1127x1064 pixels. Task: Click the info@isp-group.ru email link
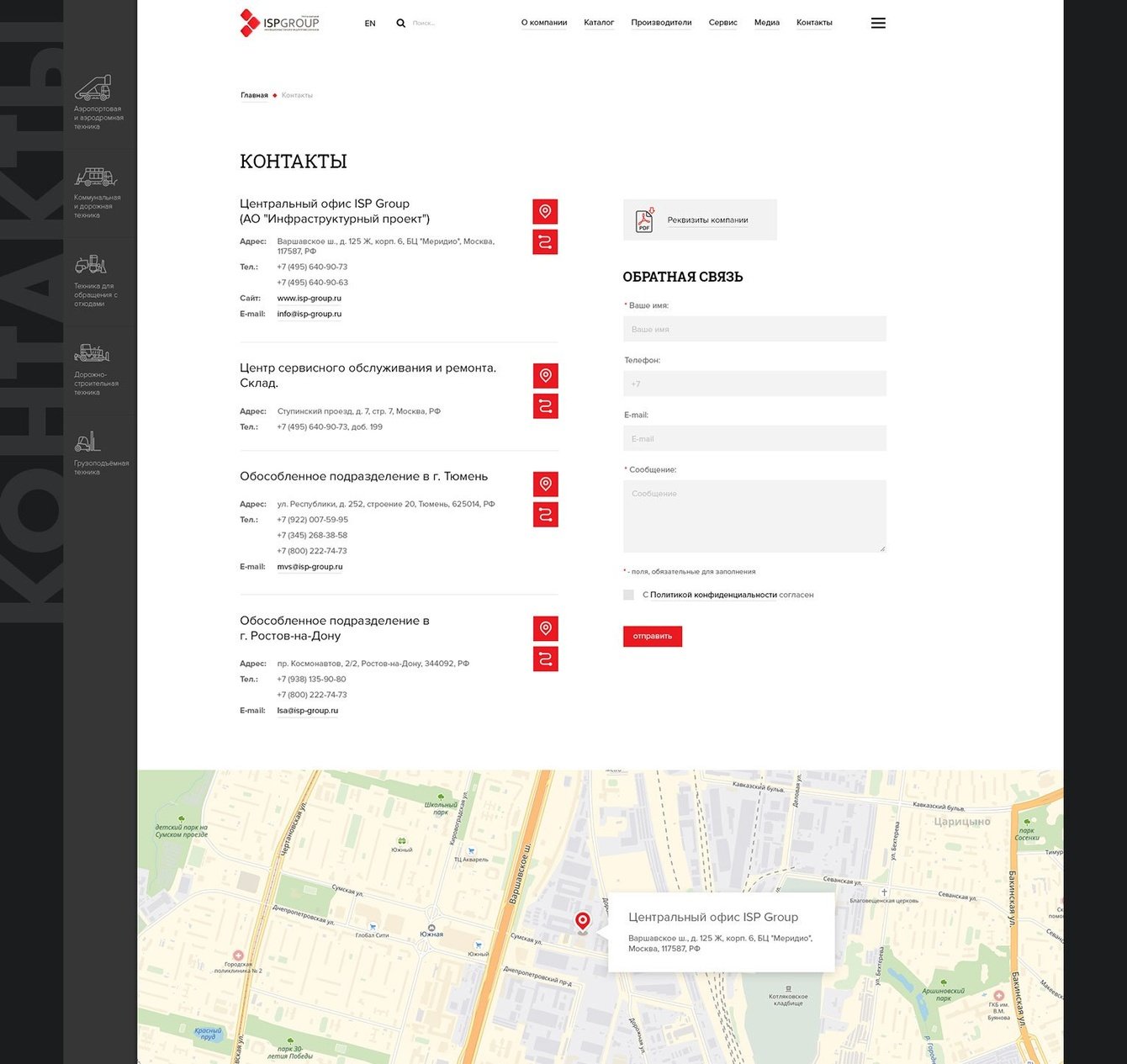tap(310, 314)
